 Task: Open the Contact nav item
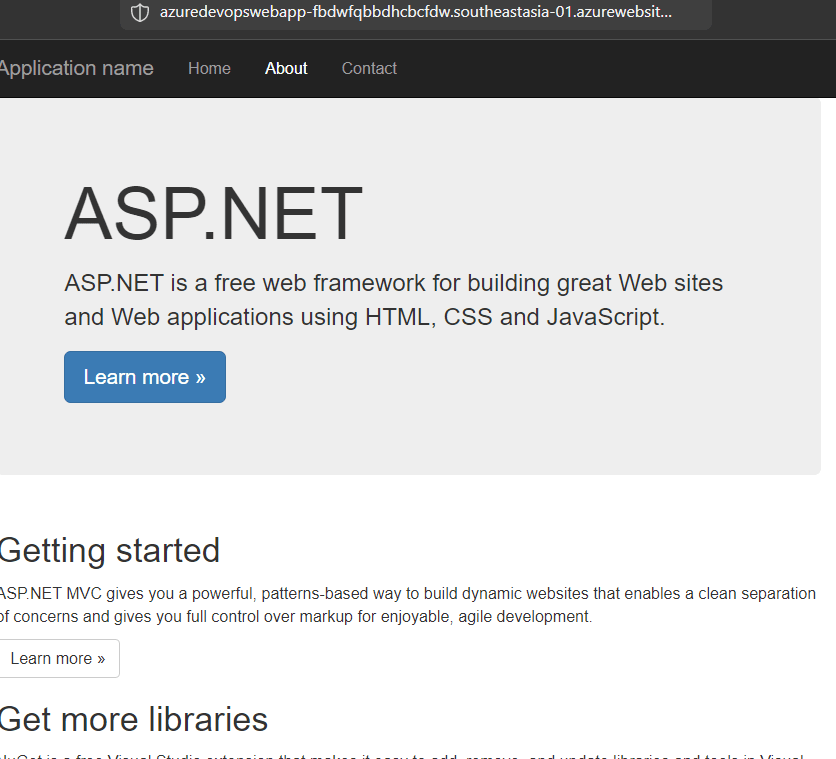(369, 68)
